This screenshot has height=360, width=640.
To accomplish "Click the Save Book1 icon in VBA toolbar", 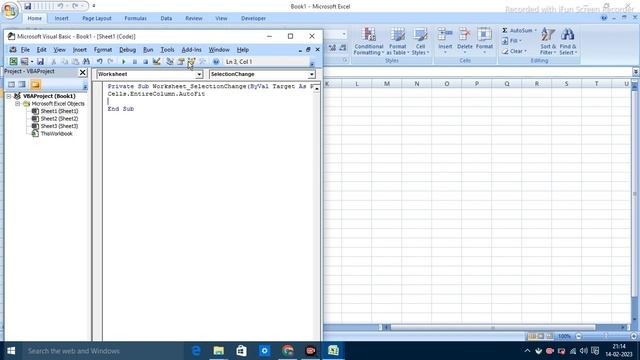I will pyautogui.click(x=40, y=62).
